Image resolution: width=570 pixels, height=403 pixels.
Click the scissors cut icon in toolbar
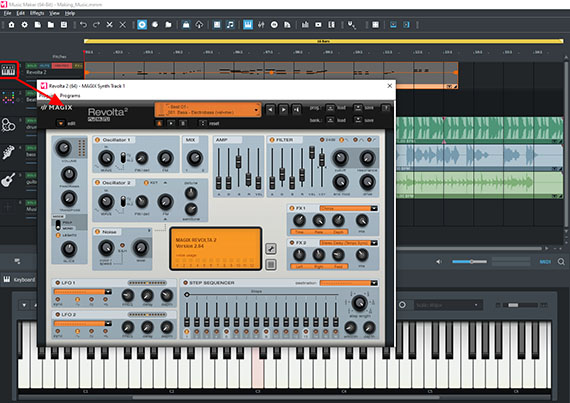click(x=109, y=25)
